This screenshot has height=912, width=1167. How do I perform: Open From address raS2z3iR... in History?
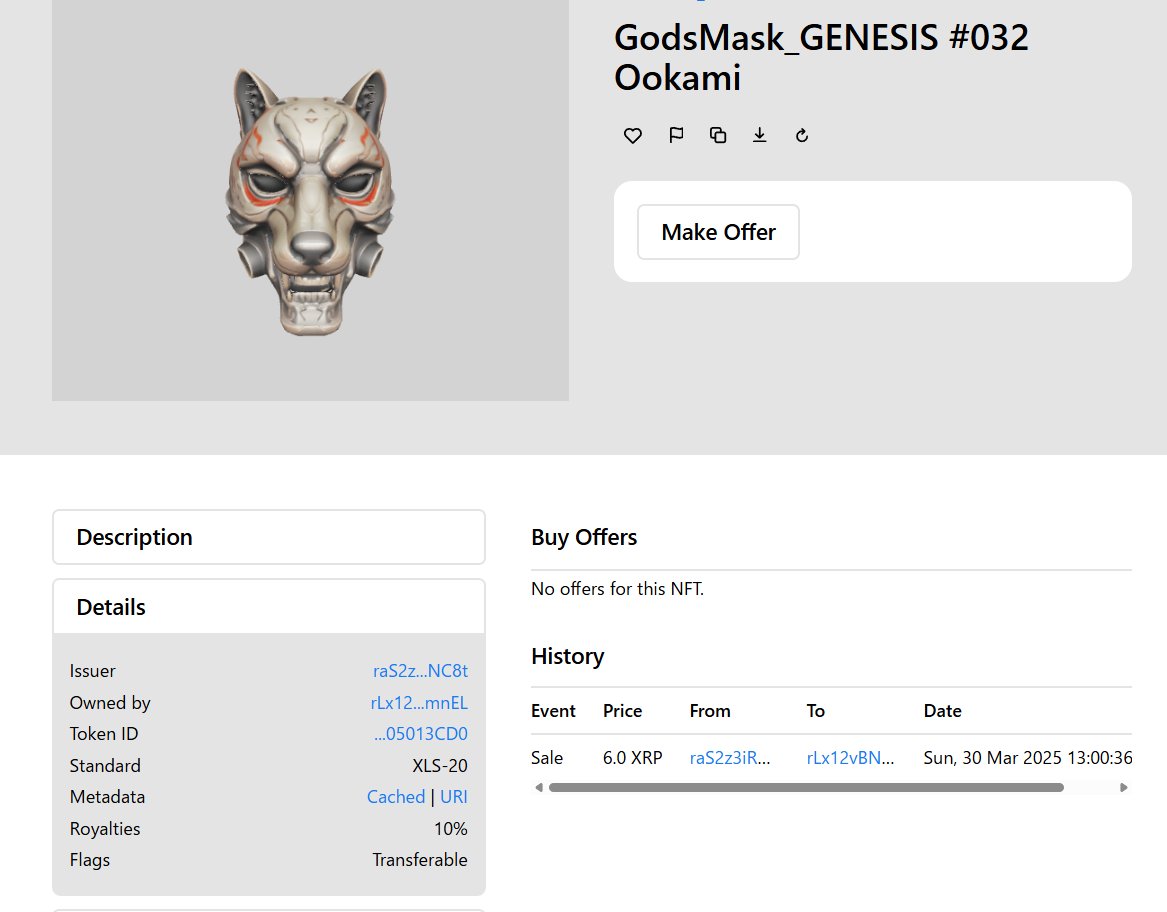click(x=729, y=758)
